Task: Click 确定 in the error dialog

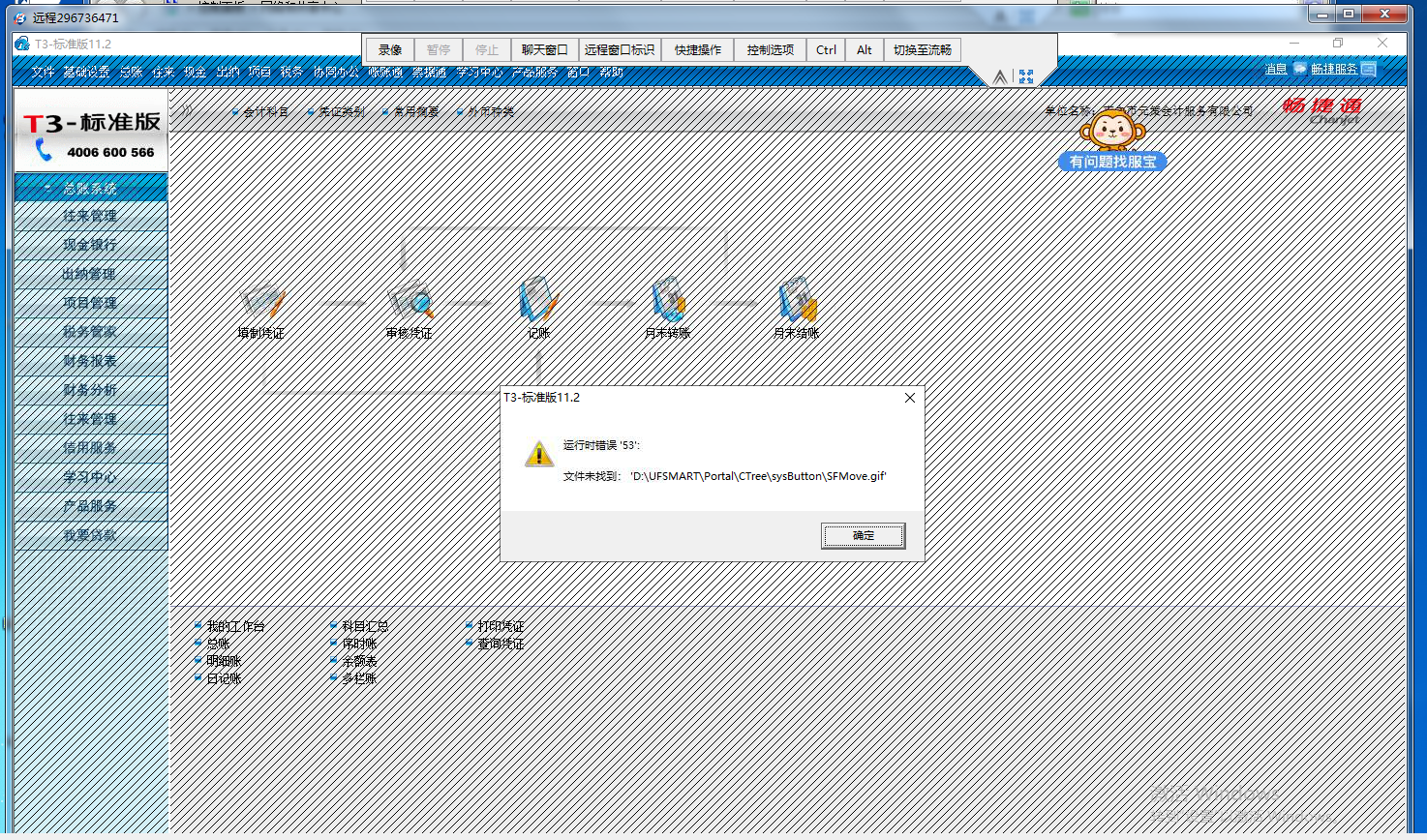Action: 864,535
